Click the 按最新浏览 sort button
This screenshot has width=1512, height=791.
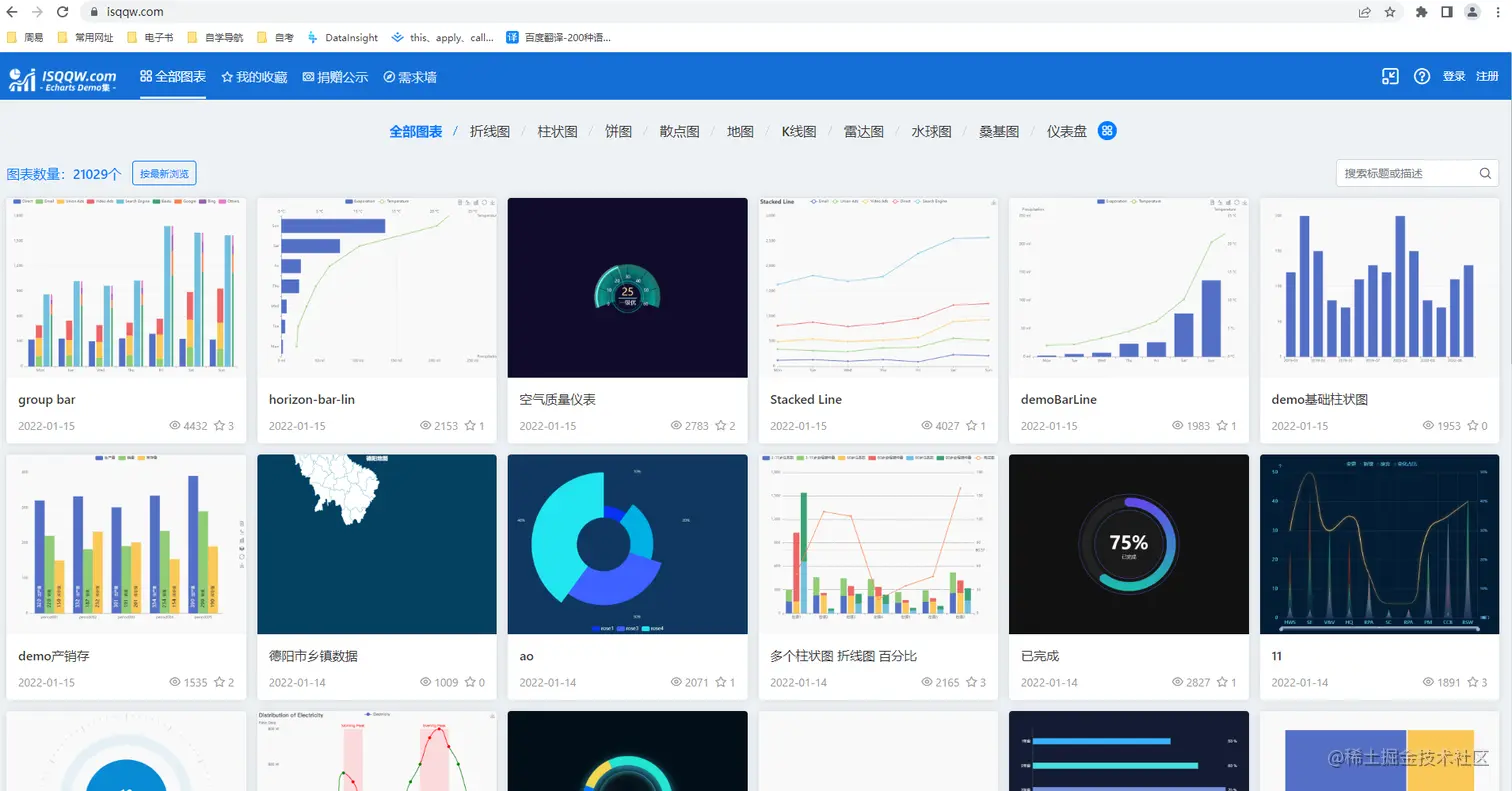[x=164, y=173]
